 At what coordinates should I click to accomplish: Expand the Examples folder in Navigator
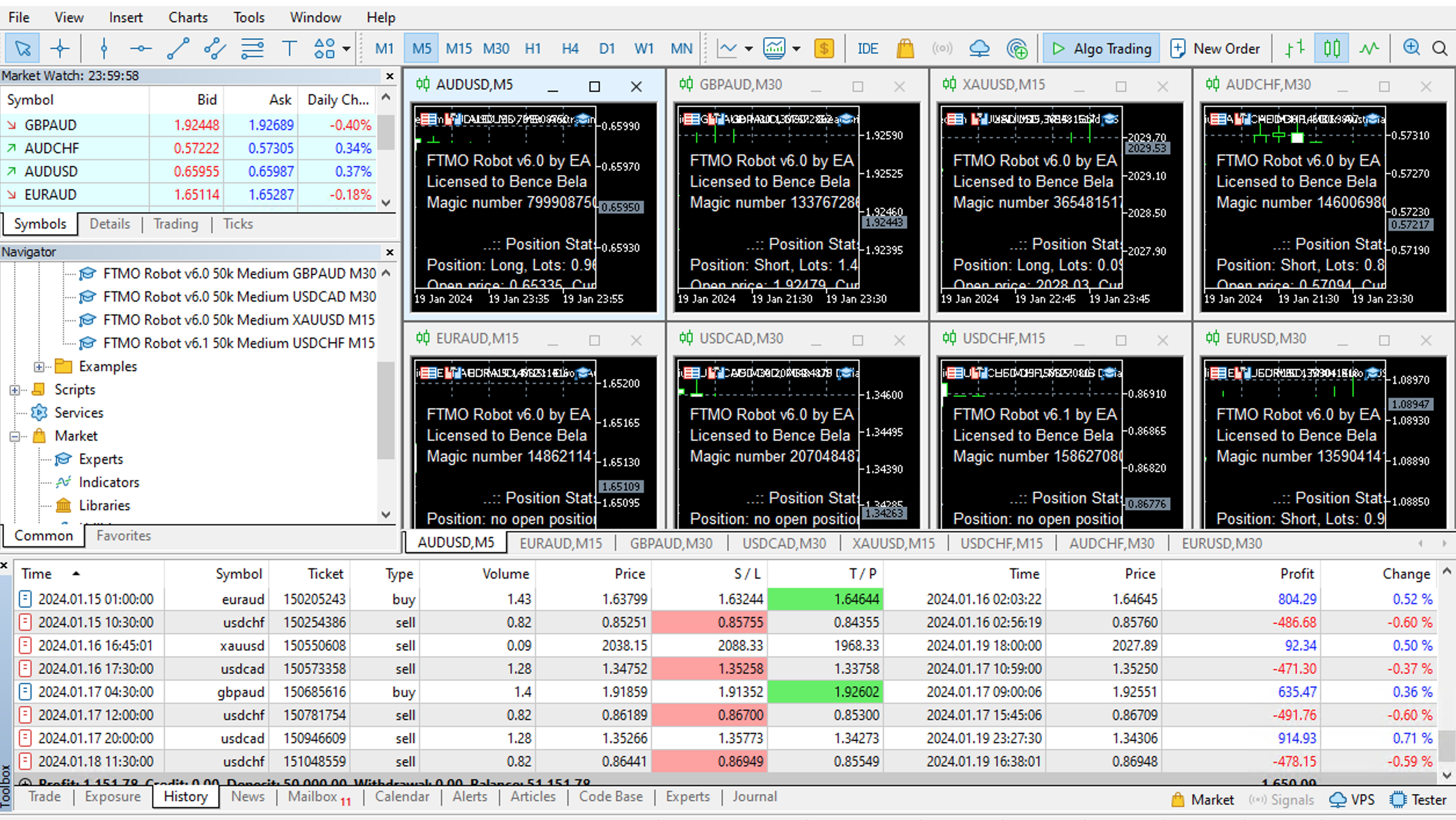[x=39, y=367]
